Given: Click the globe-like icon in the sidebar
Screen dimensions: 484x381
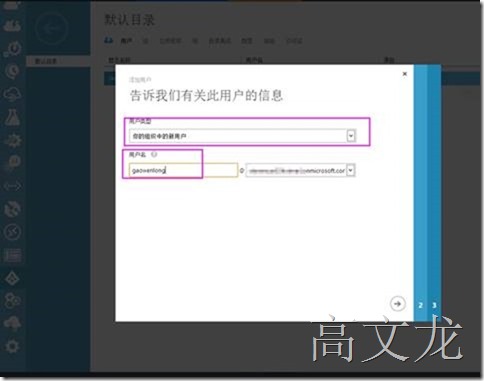Looking at the screenshot, I should pos(13,209).
